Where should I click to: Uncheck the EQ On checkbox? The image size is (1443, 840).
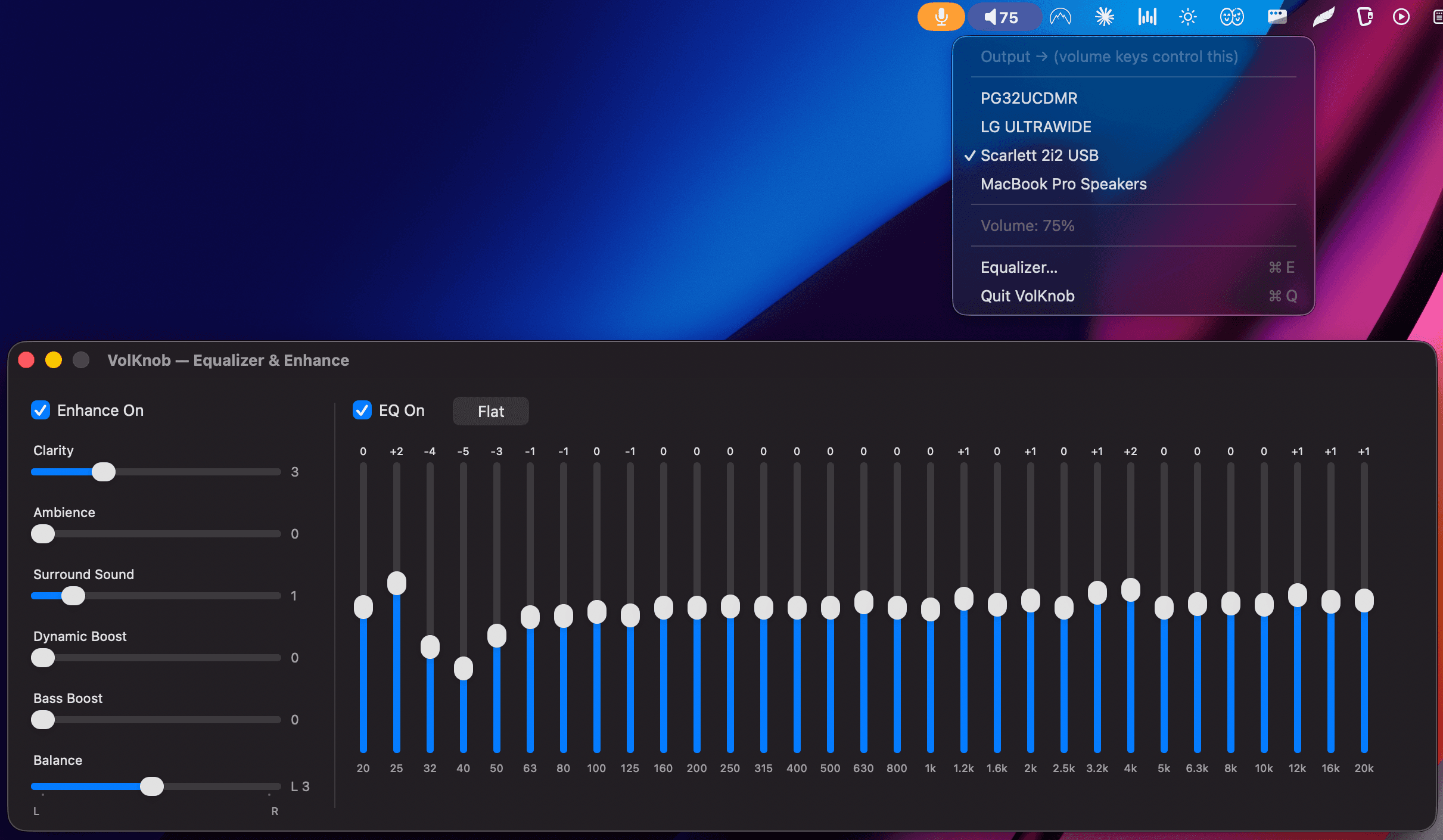(362, 410)
